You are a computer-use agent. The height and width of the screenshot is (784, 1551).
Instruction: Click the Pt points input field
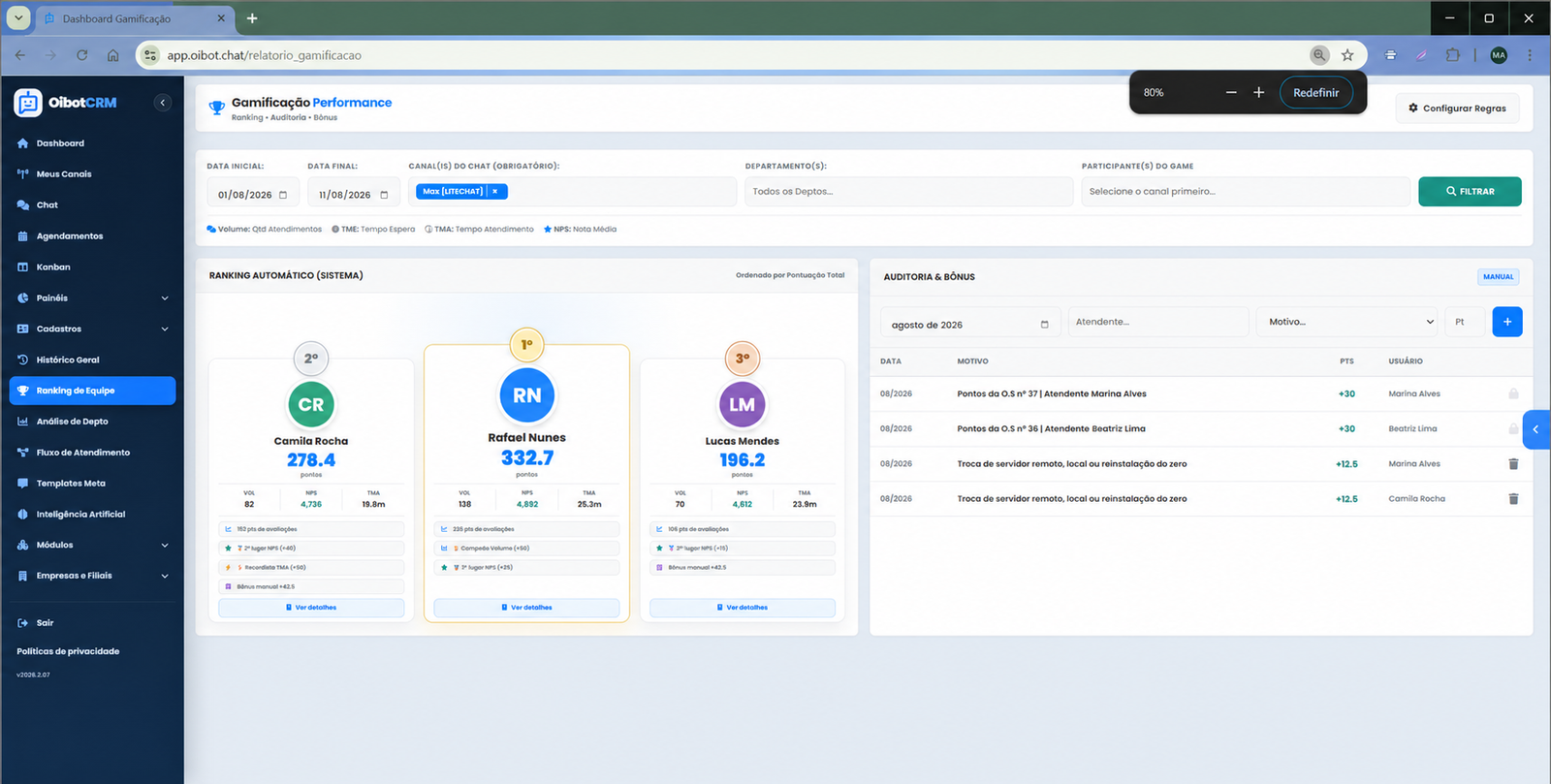[x=1465, y=322]
